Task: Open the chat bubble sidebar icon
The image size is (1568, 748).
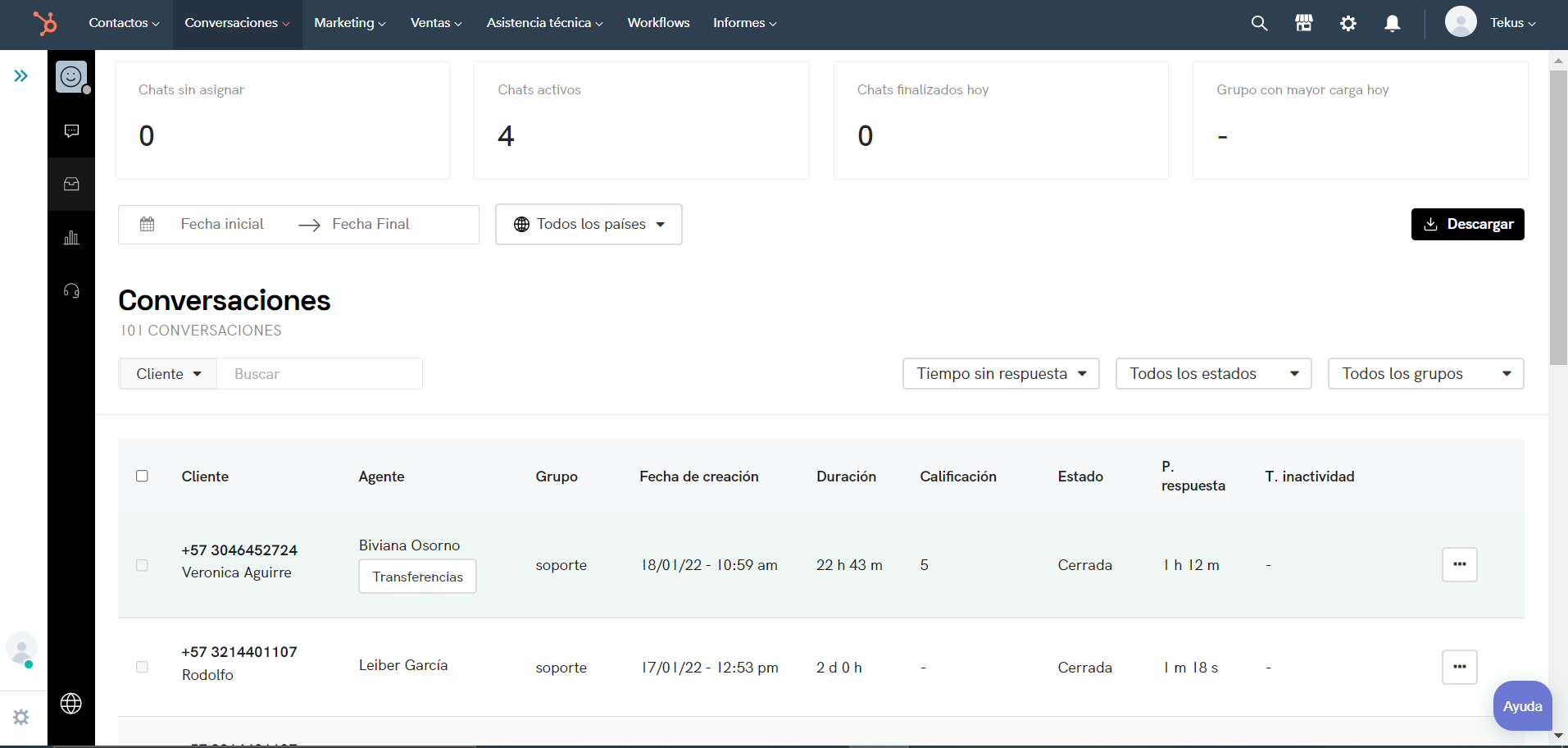Action: pyautogui.click(x=71, y=131)
